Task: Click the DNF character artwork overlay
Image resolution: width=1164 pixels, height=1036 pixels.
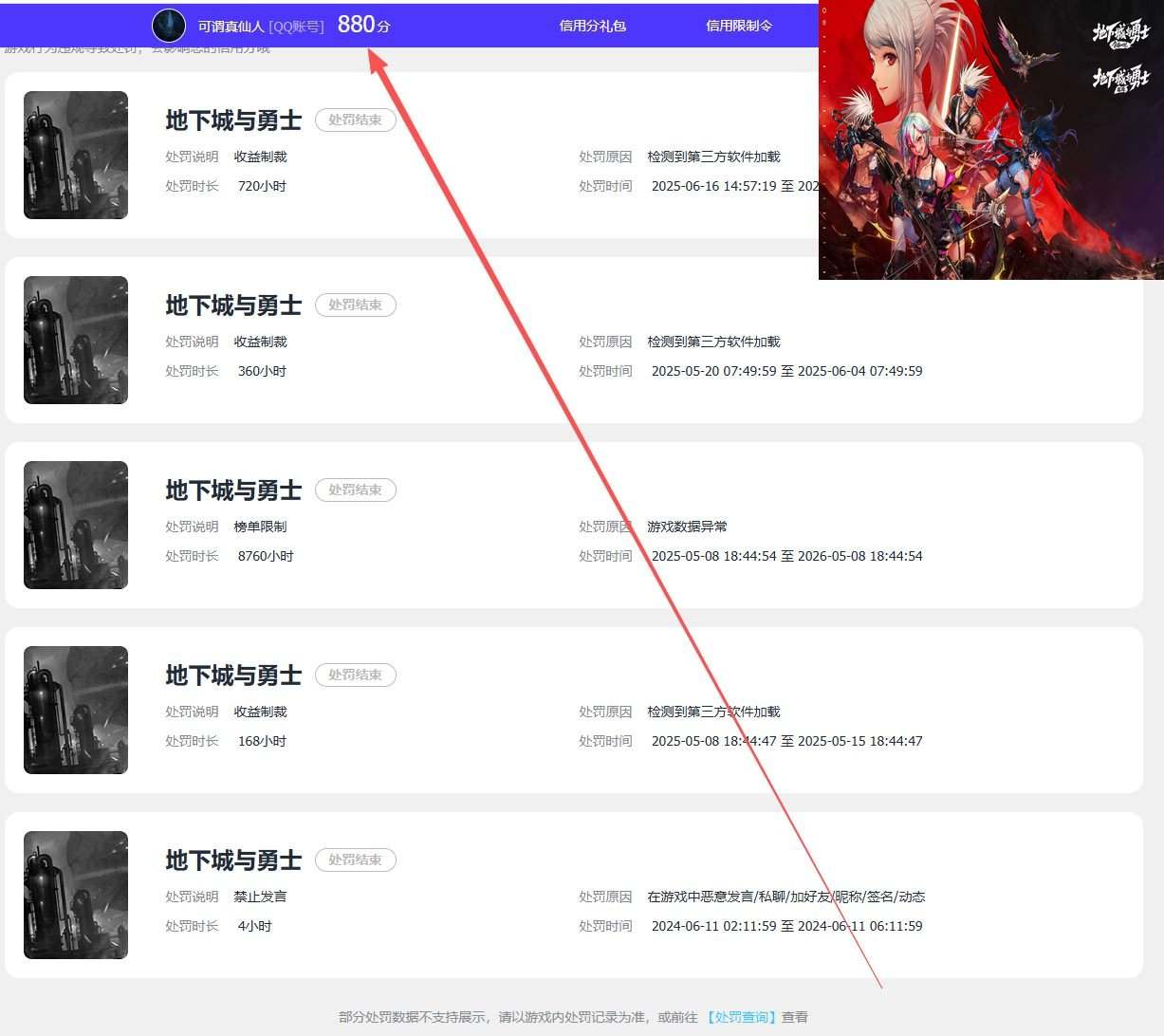Action: point(991,139)
